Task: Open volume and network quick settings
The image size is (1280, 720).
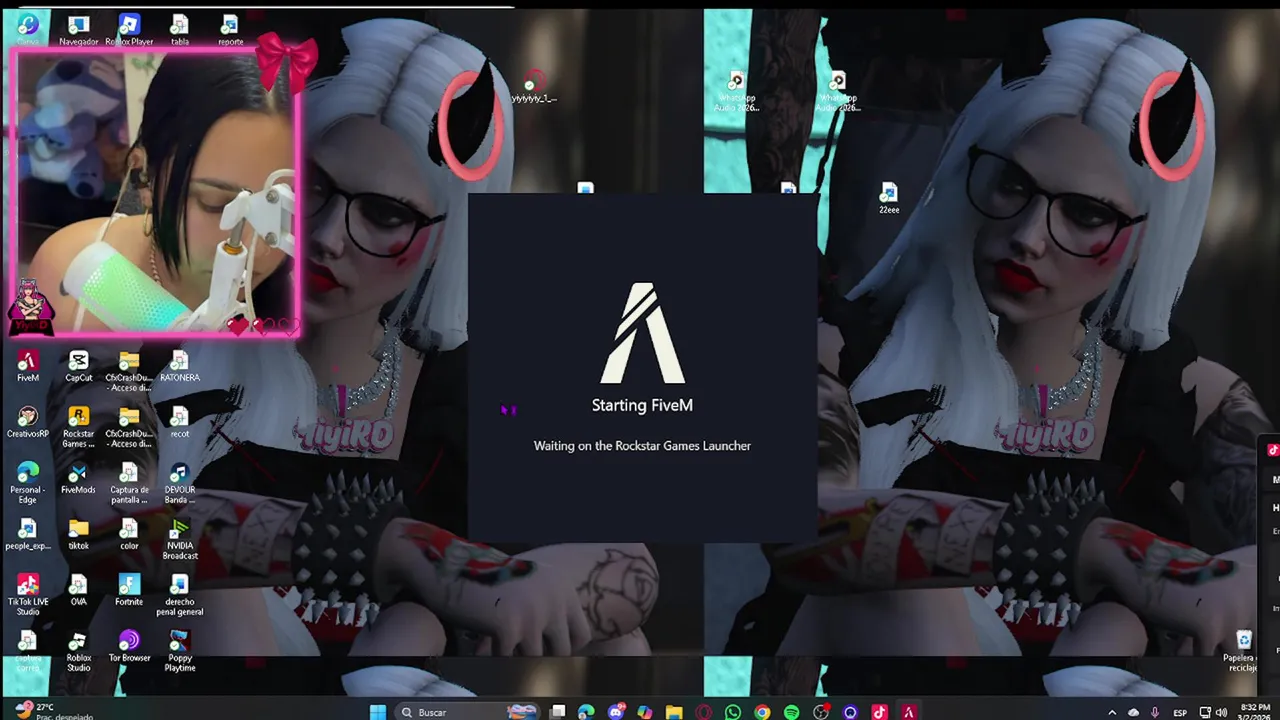Action: 1211,712
